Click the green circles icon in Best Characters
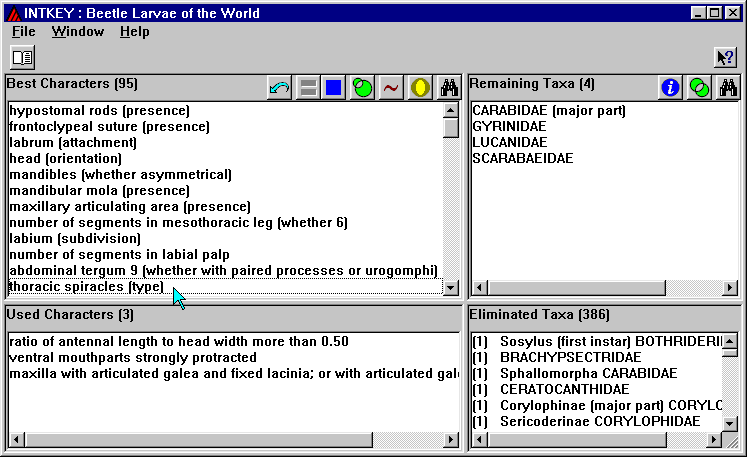Image resolution: width=747 pixels, height=457 pixels. pos(362,88)
